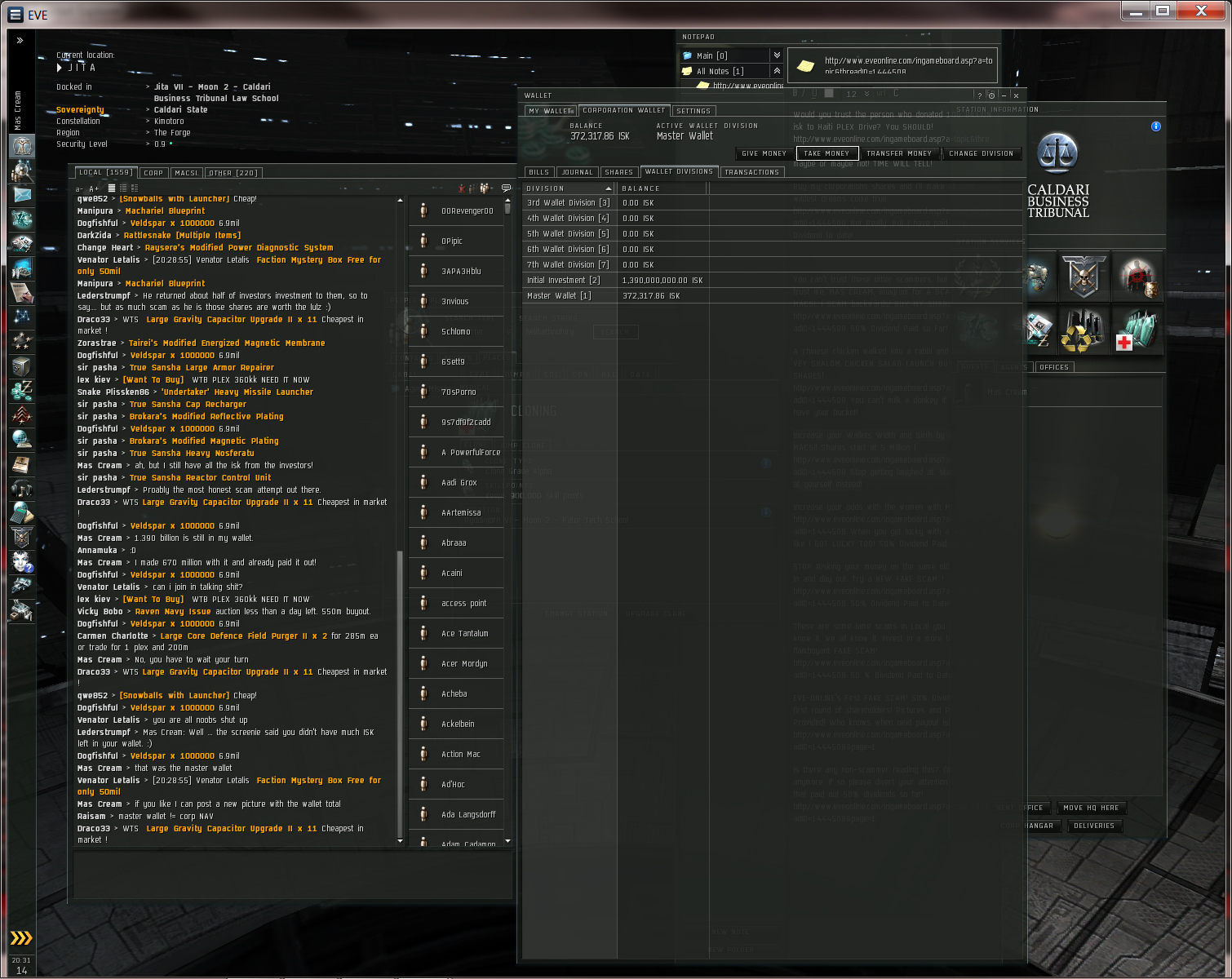Expand the Jita current location arrow
This screenshot has width=1232, height=979.
click(x=60, y=68)
